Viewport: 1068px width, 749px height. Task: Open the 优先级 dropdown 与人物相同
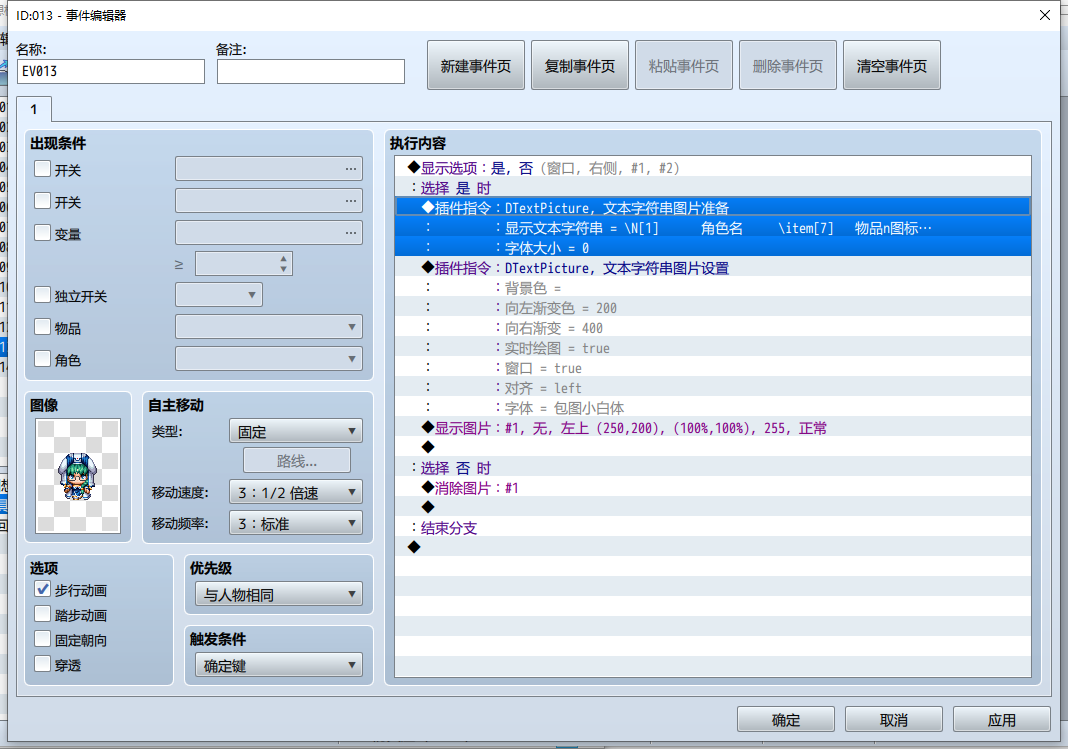coord(279,594)
